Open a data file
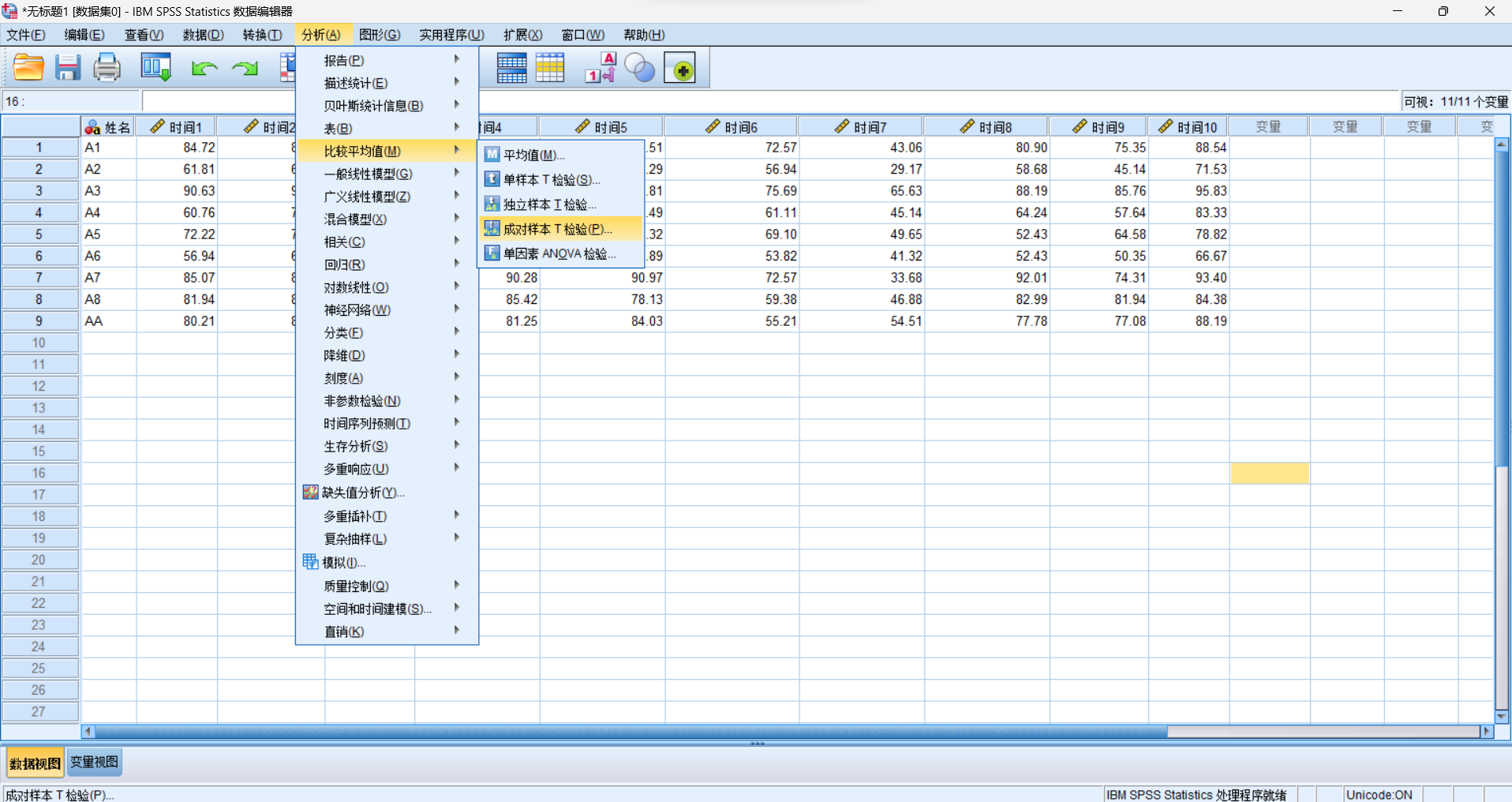The width and height of the screenshot is (1512, 802). pos(28,67)
